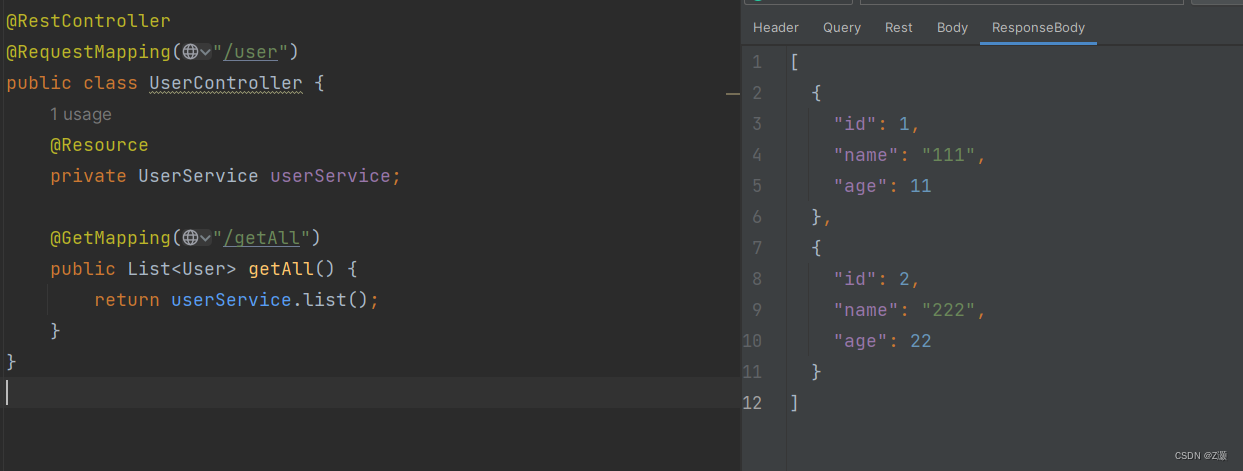The height and width of the screenshot is (471, 1243).
Task: Place cursor on the empty last editor line
Action: coord(370,392)
